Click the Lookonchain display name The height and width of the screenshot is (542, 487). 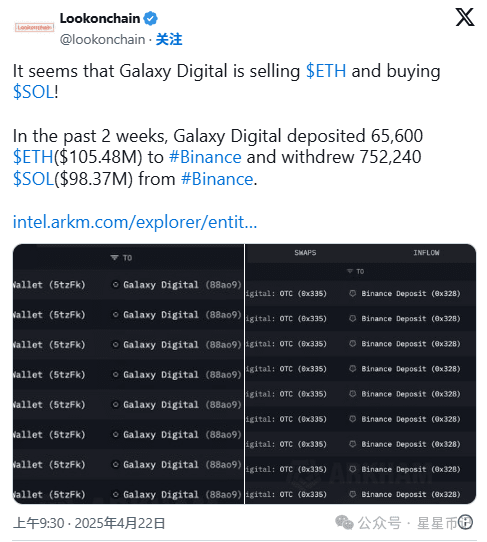click(x=100, y=18)
